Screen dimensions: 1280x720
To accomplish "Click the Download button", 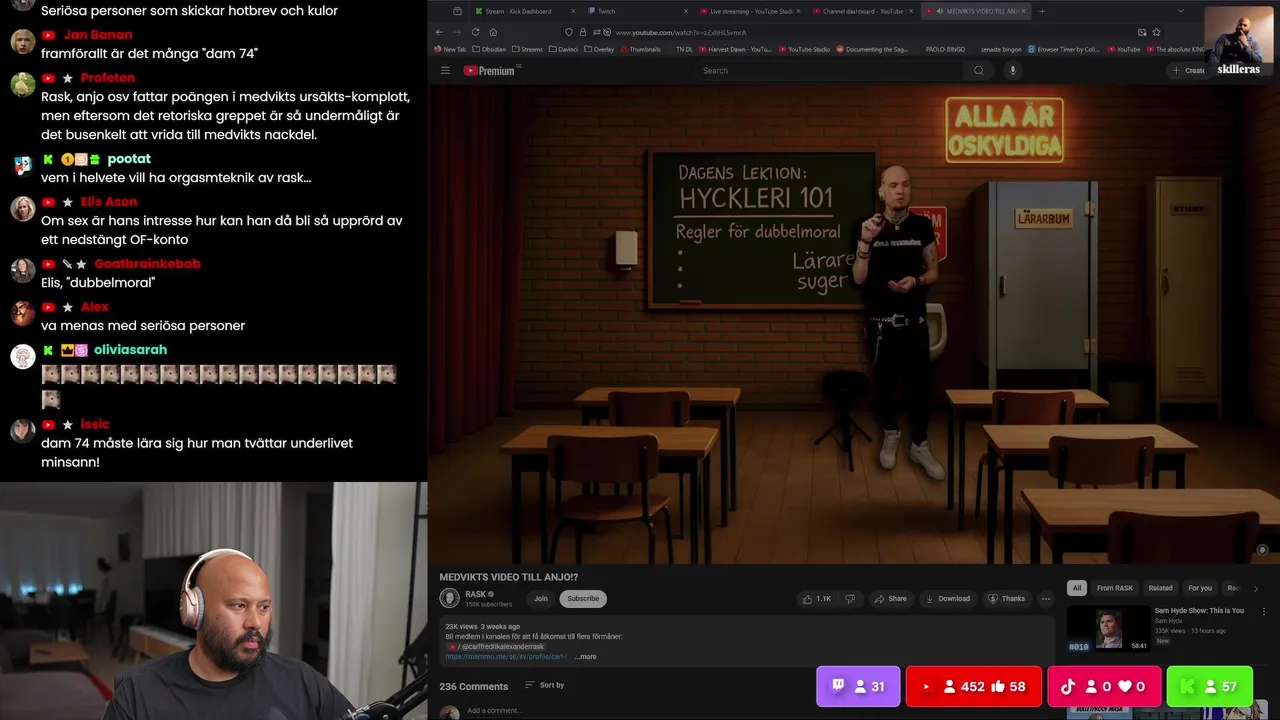I will coord(947,598).
